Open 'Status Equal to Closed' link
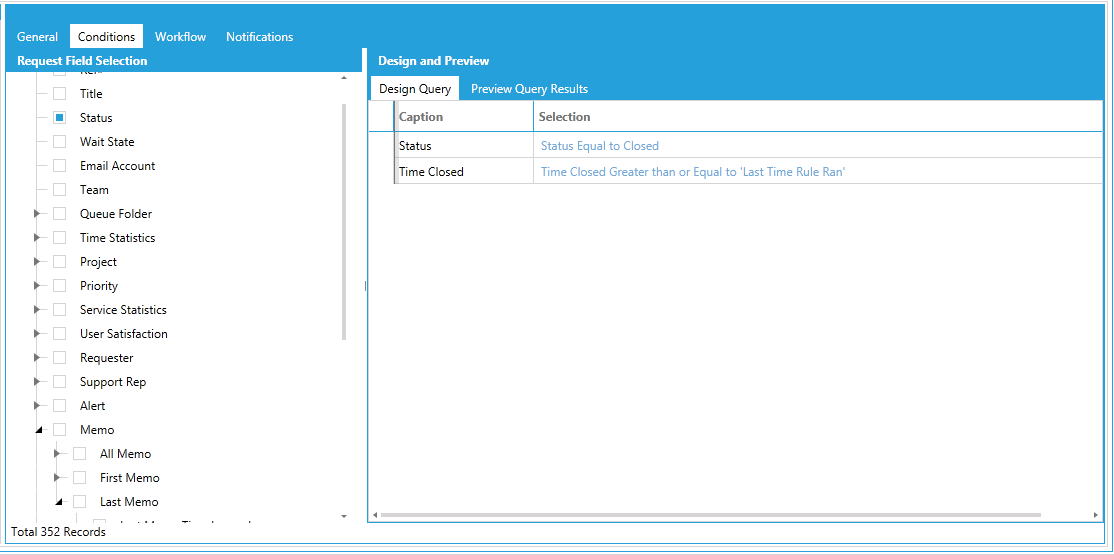 tap(600, 146)
